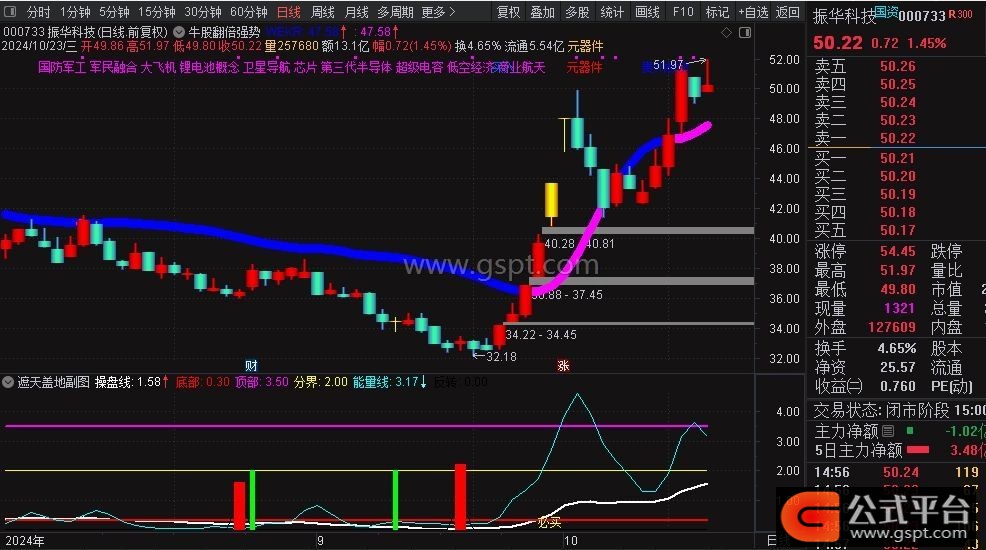Open F10 company information
Screen dimensions: 986x550
[x=682, y=12]
